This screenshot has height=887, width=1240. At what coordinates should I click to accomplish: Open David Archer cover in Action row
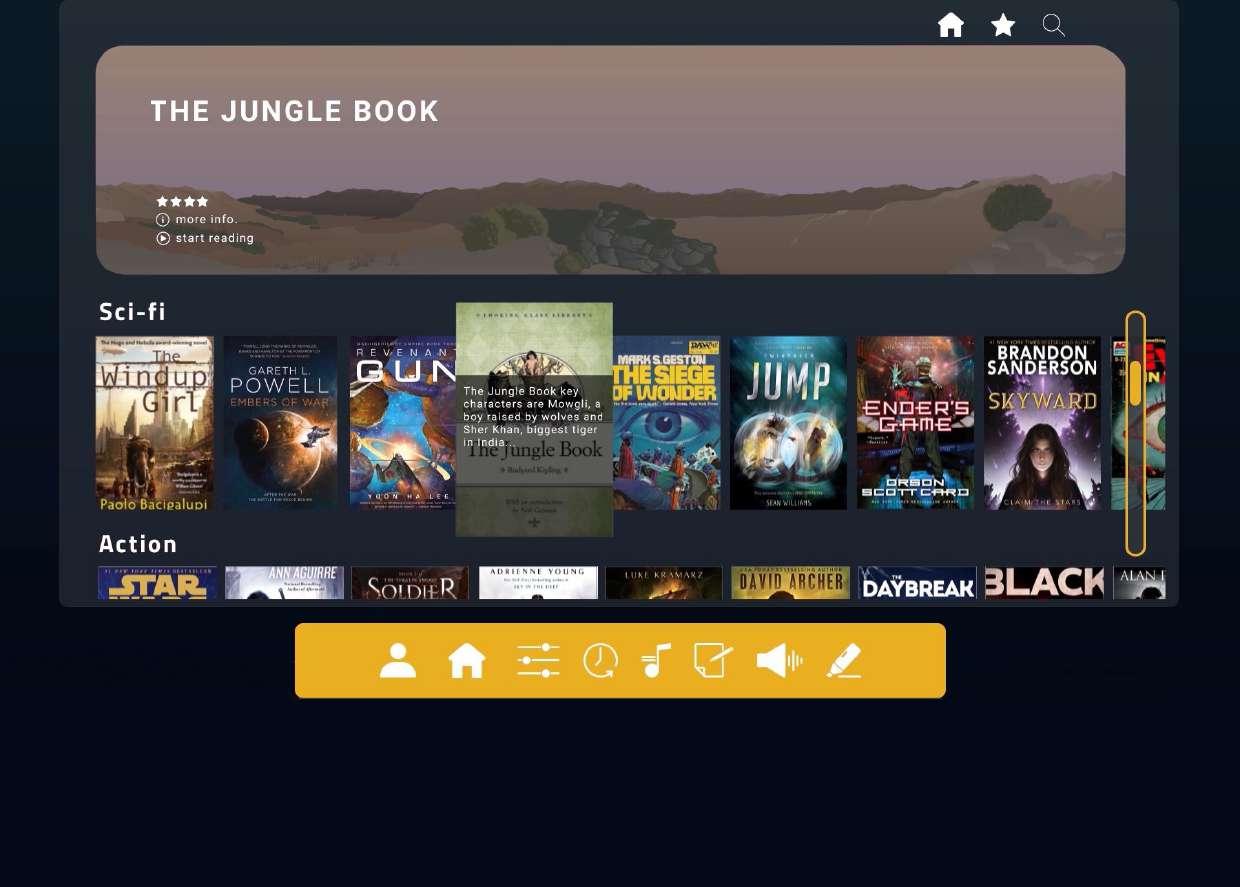coord(791,583)
